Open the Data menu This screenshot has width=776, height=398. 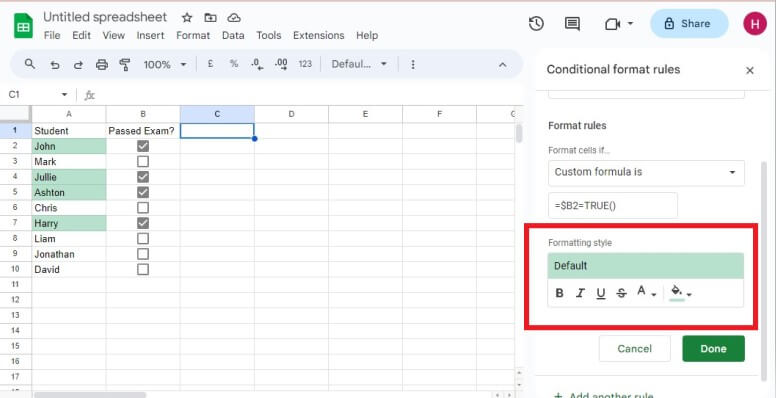pos(233,35)
